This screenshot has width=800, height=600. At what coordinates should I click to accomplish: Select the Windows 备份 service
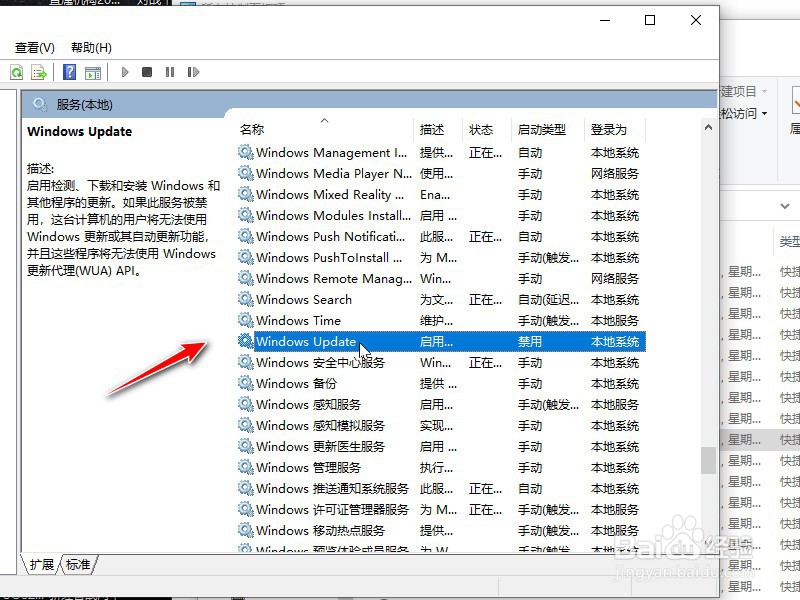pyautogui.click(x=441, y=383)
